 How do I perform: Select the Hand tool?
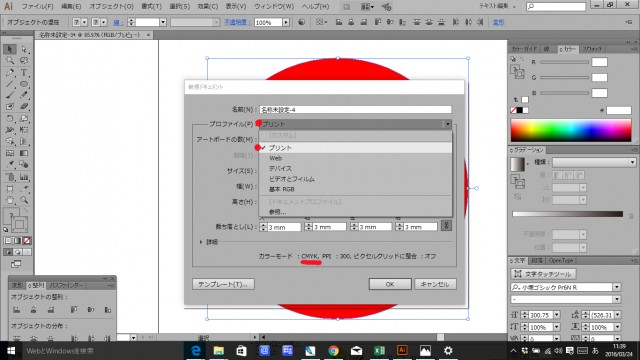[10, 200]
